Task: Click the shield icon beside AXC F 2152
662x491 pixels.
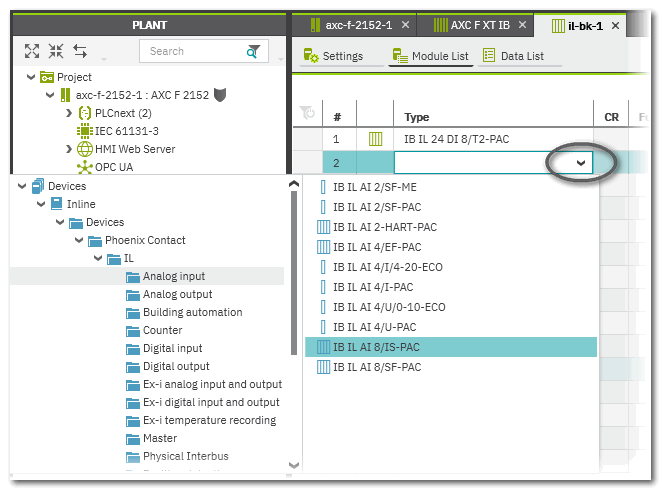Action: tap(220, 95)
